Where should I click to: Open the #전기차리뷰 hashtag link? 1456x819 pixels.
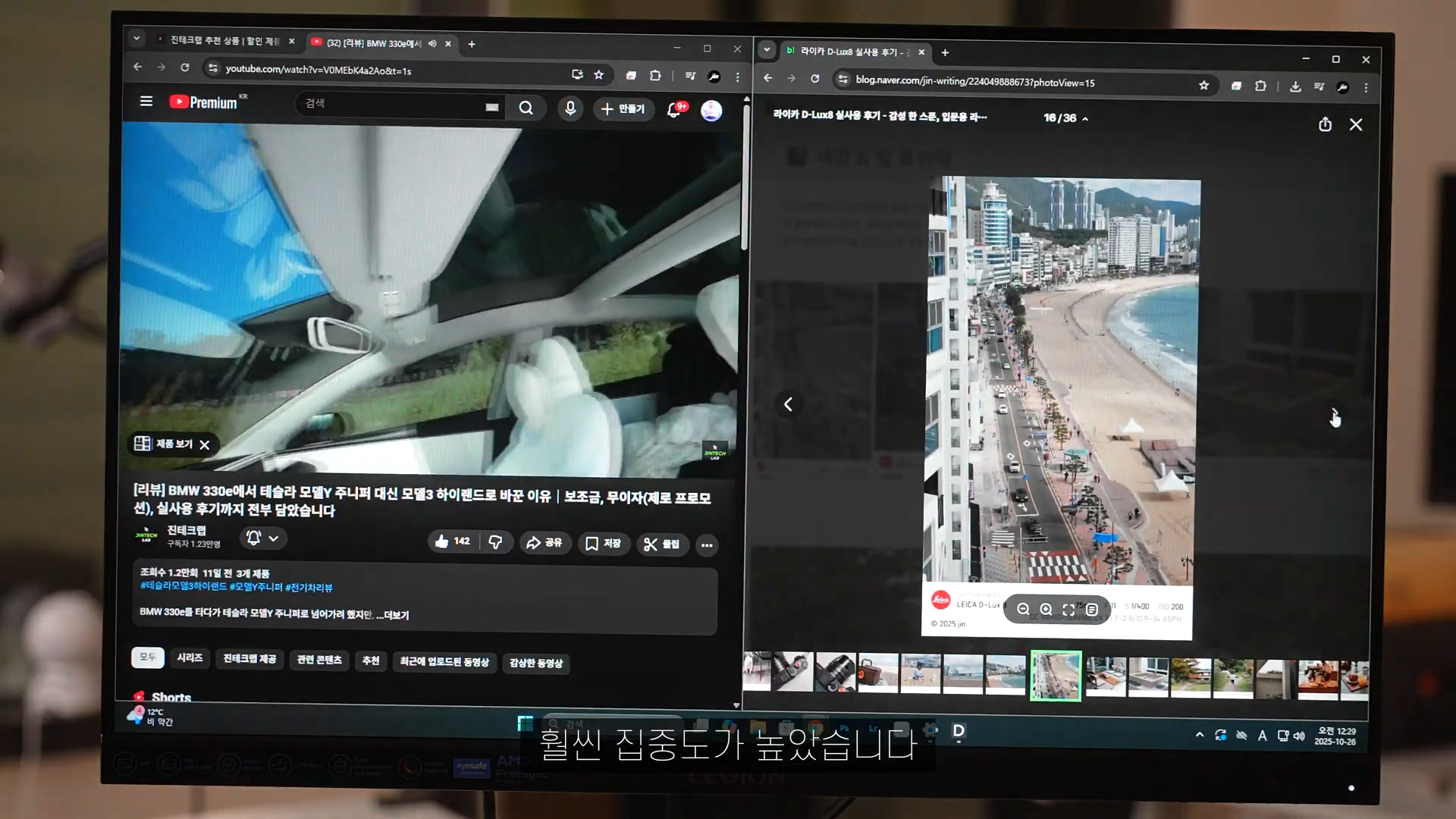[309, 587]
